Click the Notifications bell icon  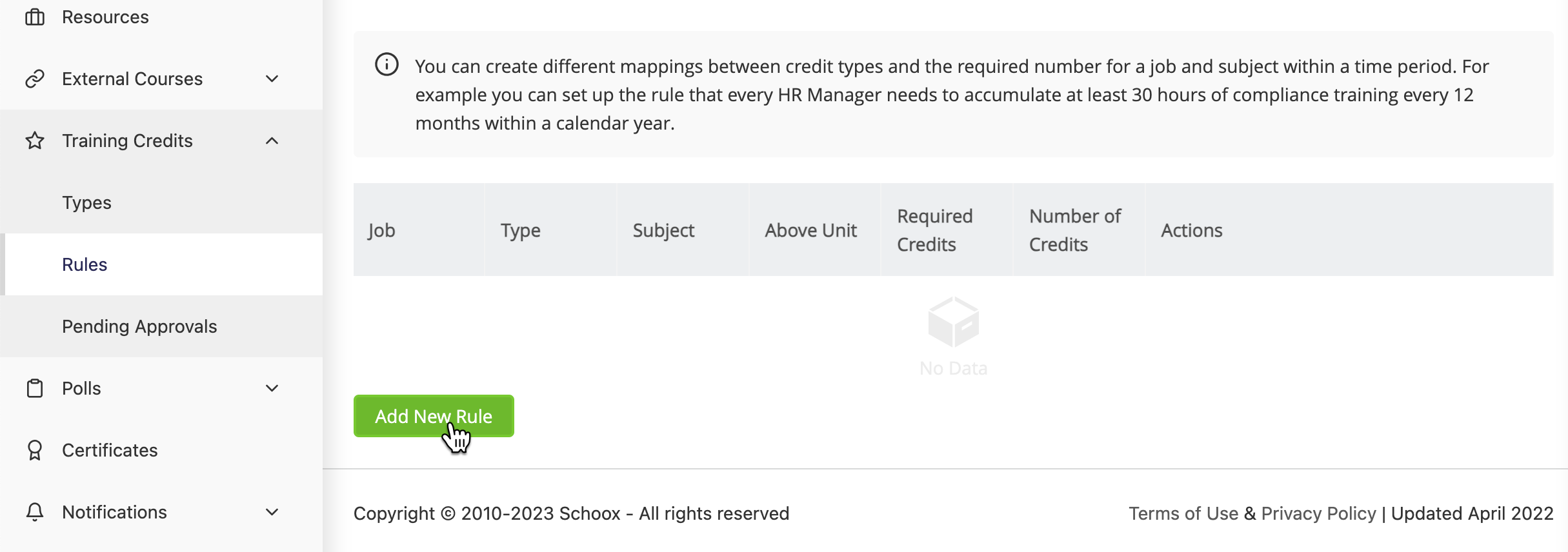35,512
